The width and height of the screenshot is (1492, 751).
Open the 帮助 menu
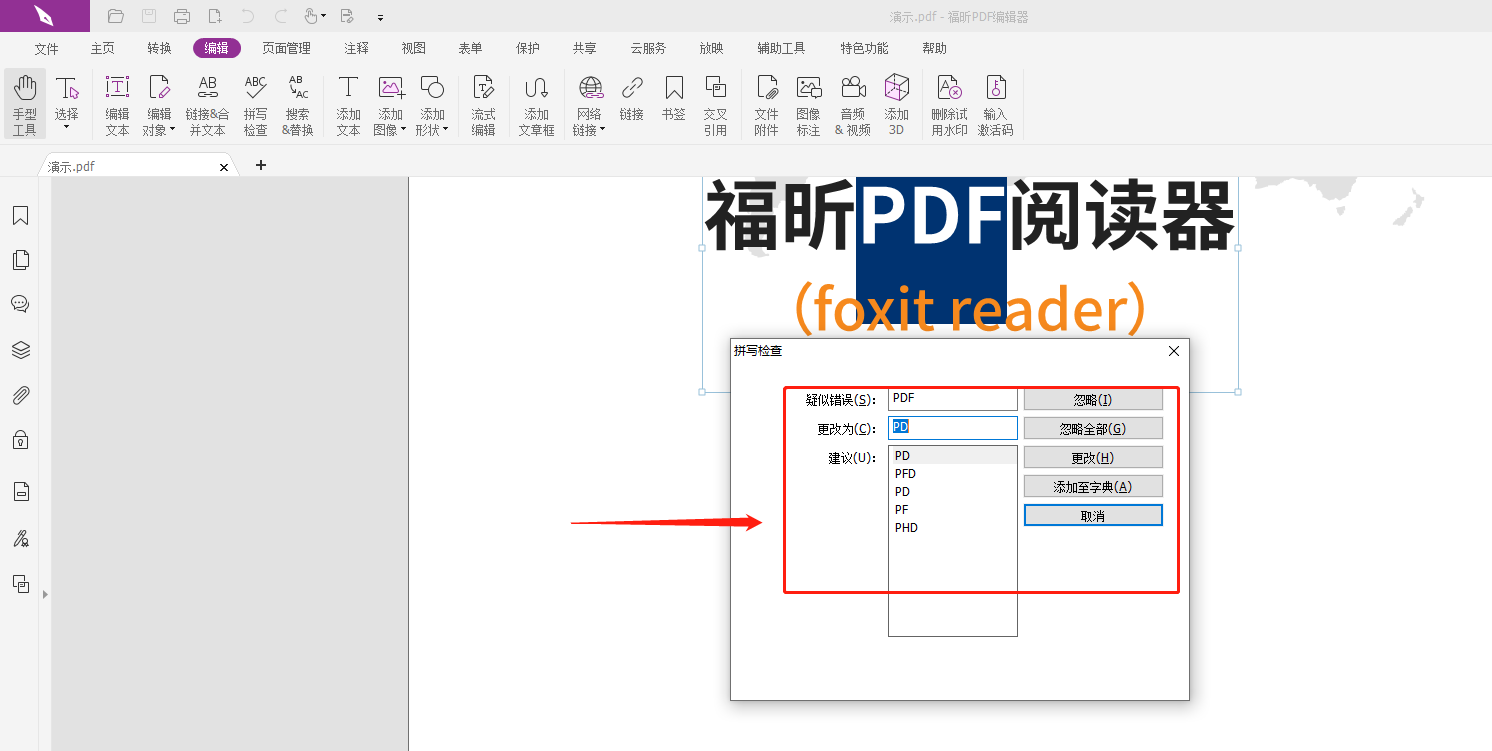[x=934, y=47]
